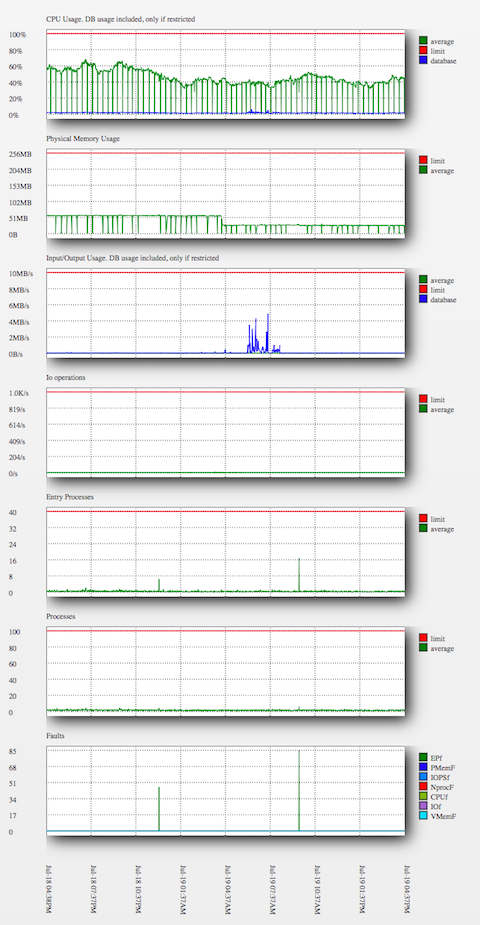Click the 409/s label on Io operations axis
The height and width of the screenshot is (925, 480).
[17, 441]
